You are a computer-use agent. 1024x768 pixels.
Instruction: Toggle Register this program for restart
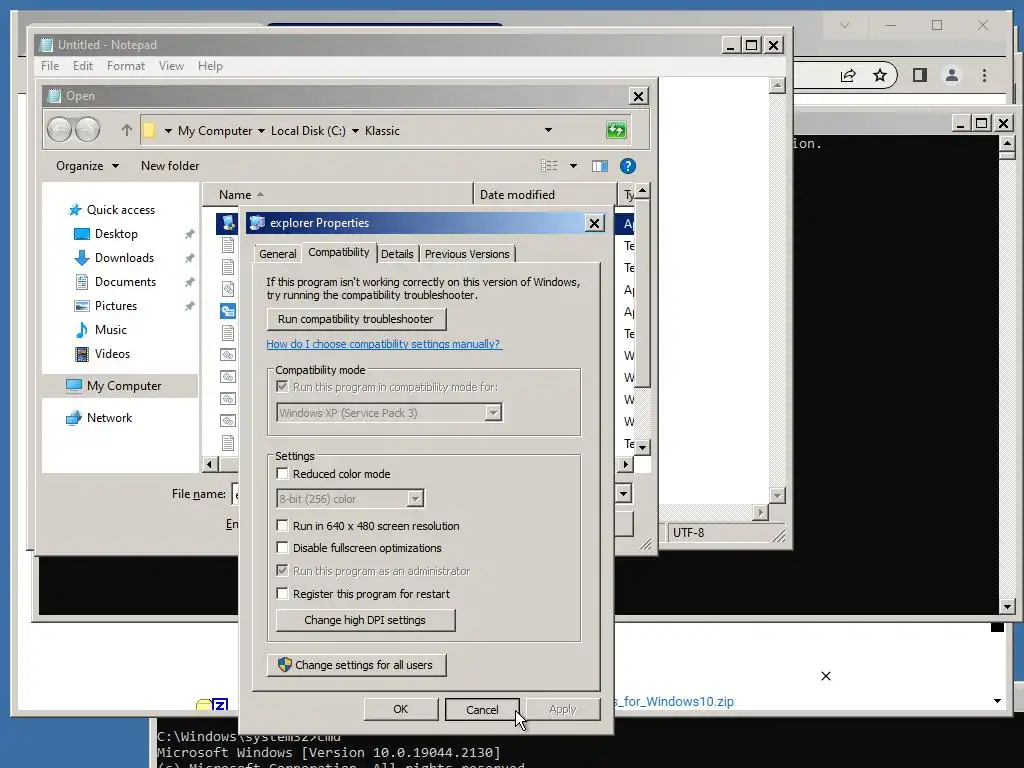(x=282, y=594)
